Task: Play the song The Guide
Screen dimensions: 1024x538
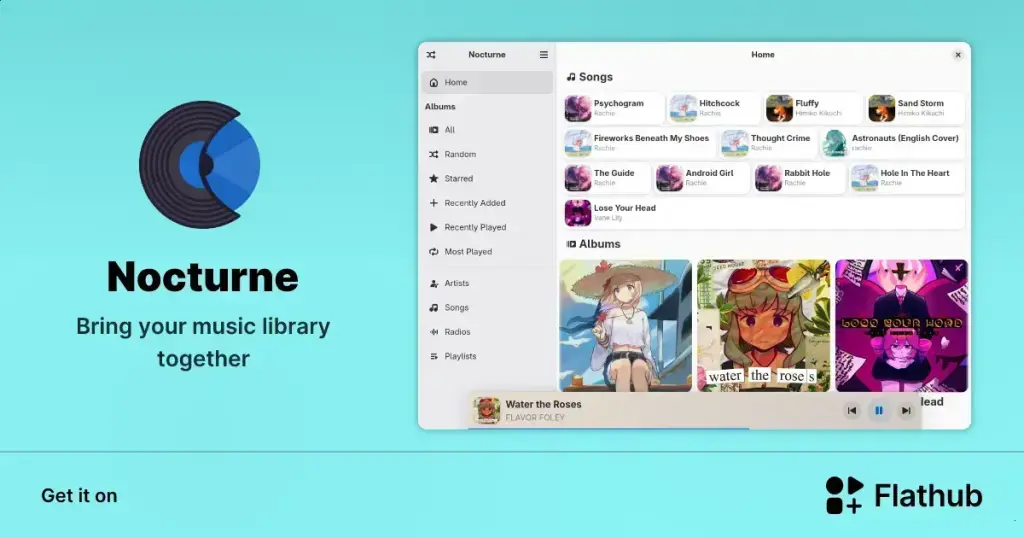Action: click(x=607, y=178)
